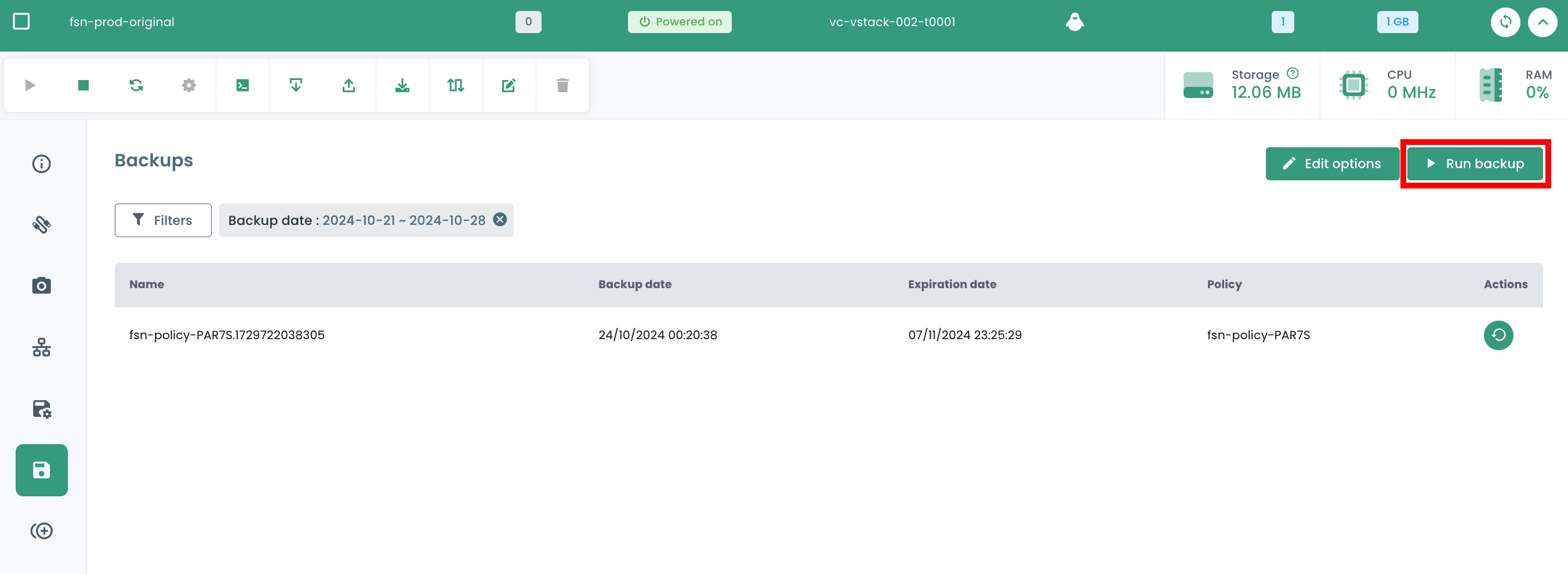Collapse the VM details chevron

(x=1542, y=23)
